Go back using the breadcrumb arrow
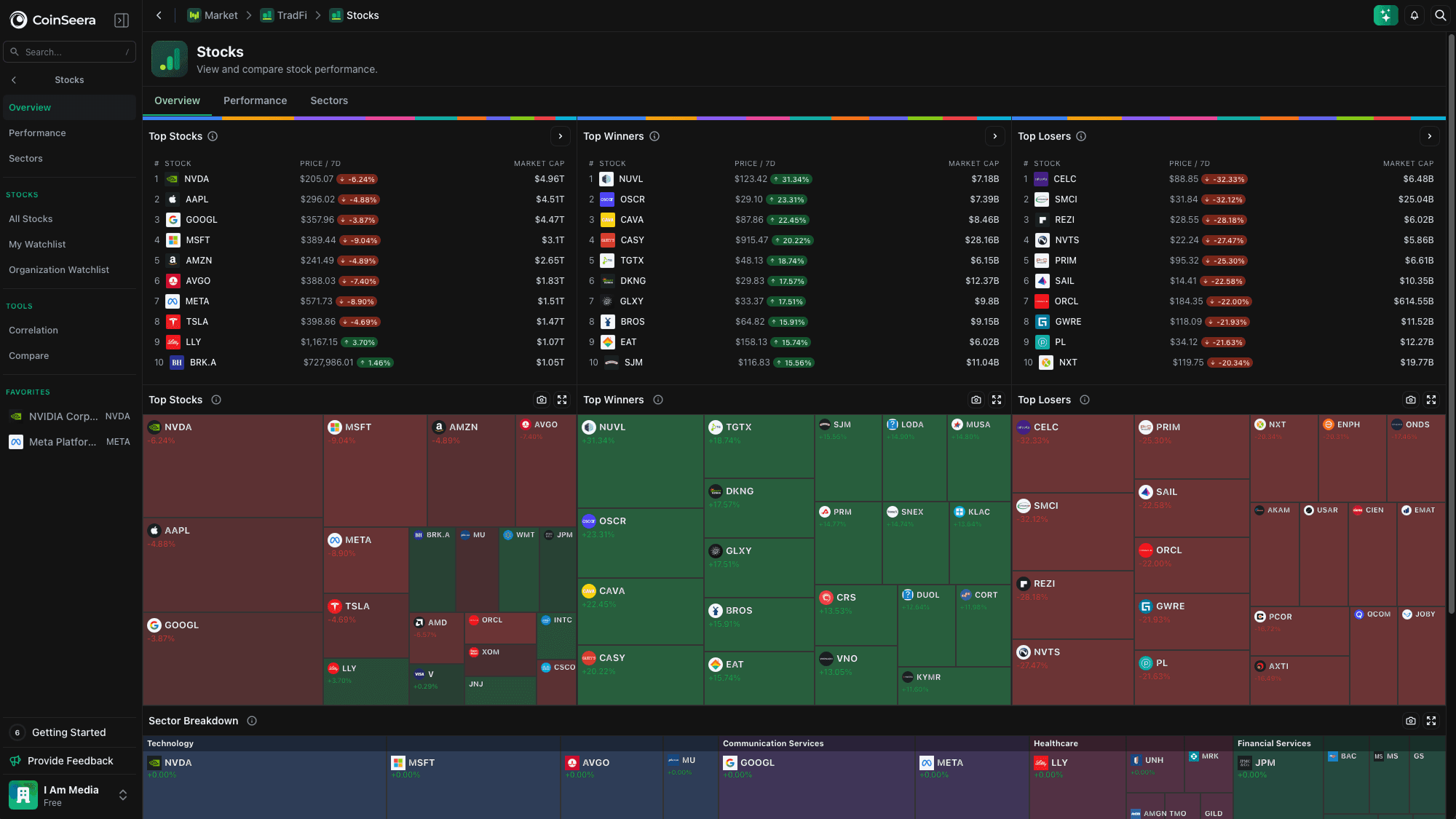Image resolution: width=1456 pixels, height=819 pixels. coord(159,15)
